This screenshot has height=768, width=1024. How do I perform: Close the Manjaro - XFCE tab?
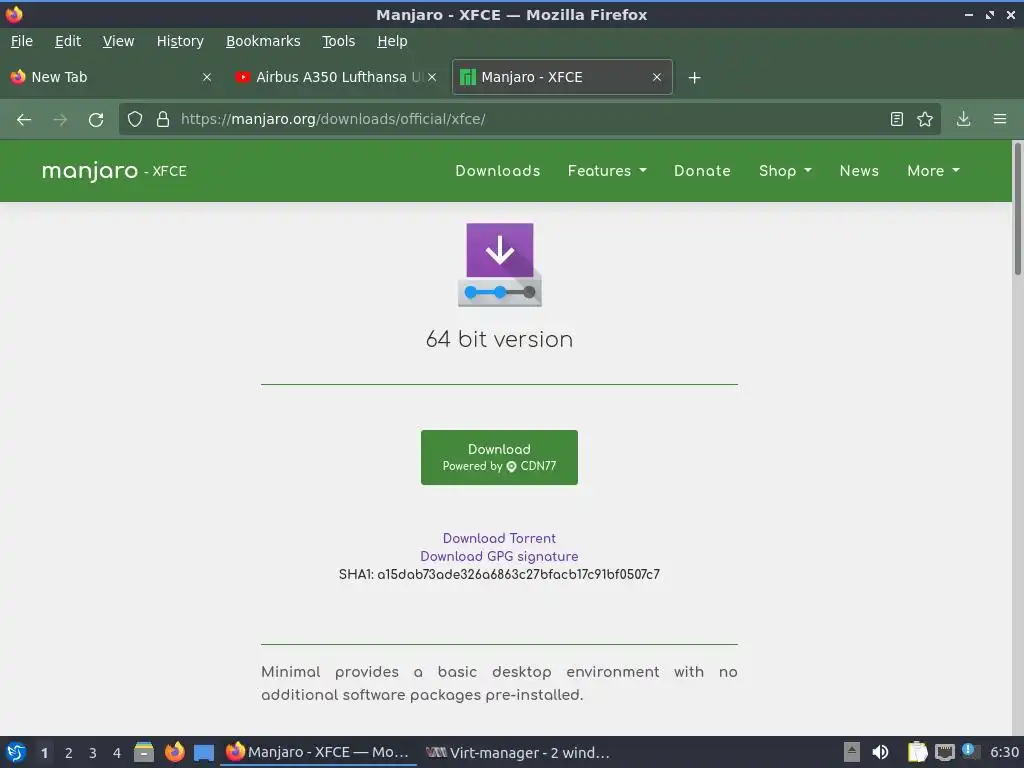(657, 77)
